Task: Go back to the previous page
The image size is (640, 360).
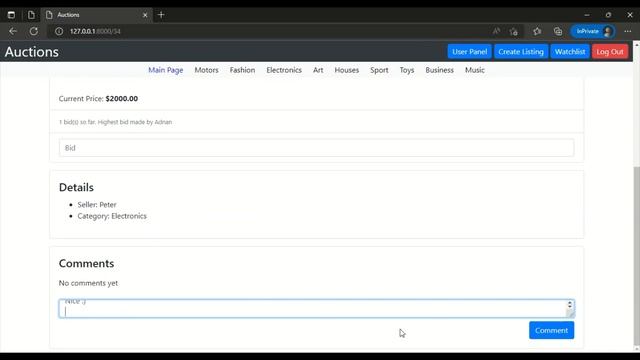Action: click(x=13, y=31)
